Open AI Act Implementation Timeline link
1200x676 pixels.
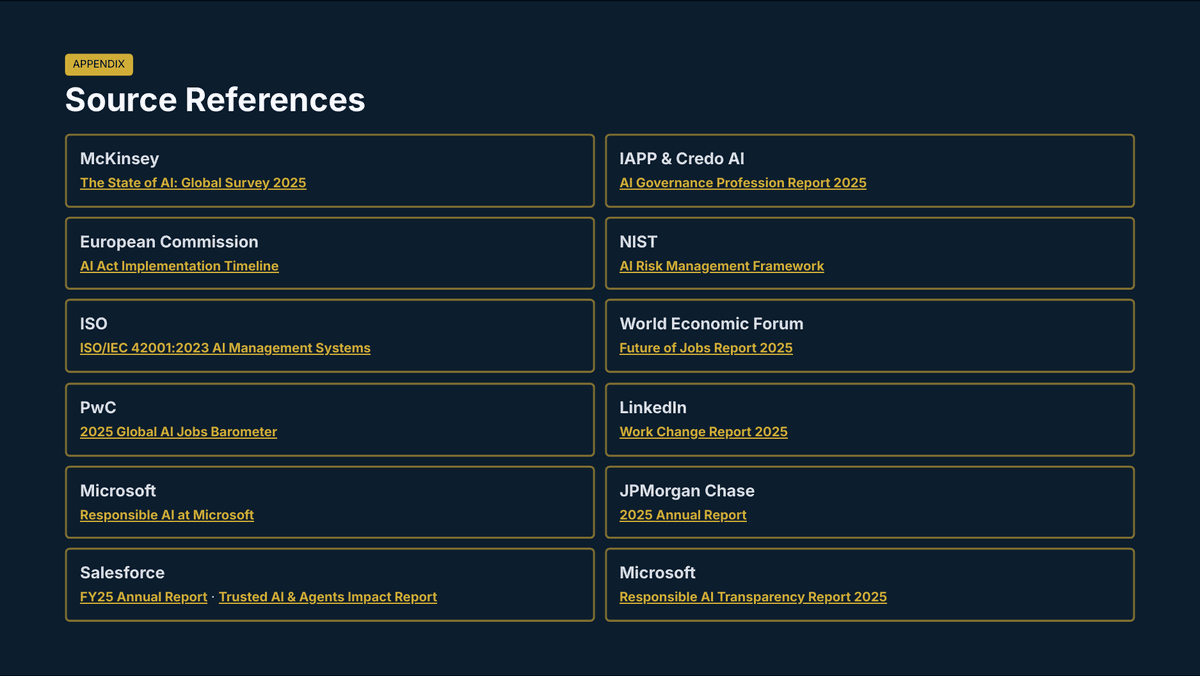(x=179, y=266)
